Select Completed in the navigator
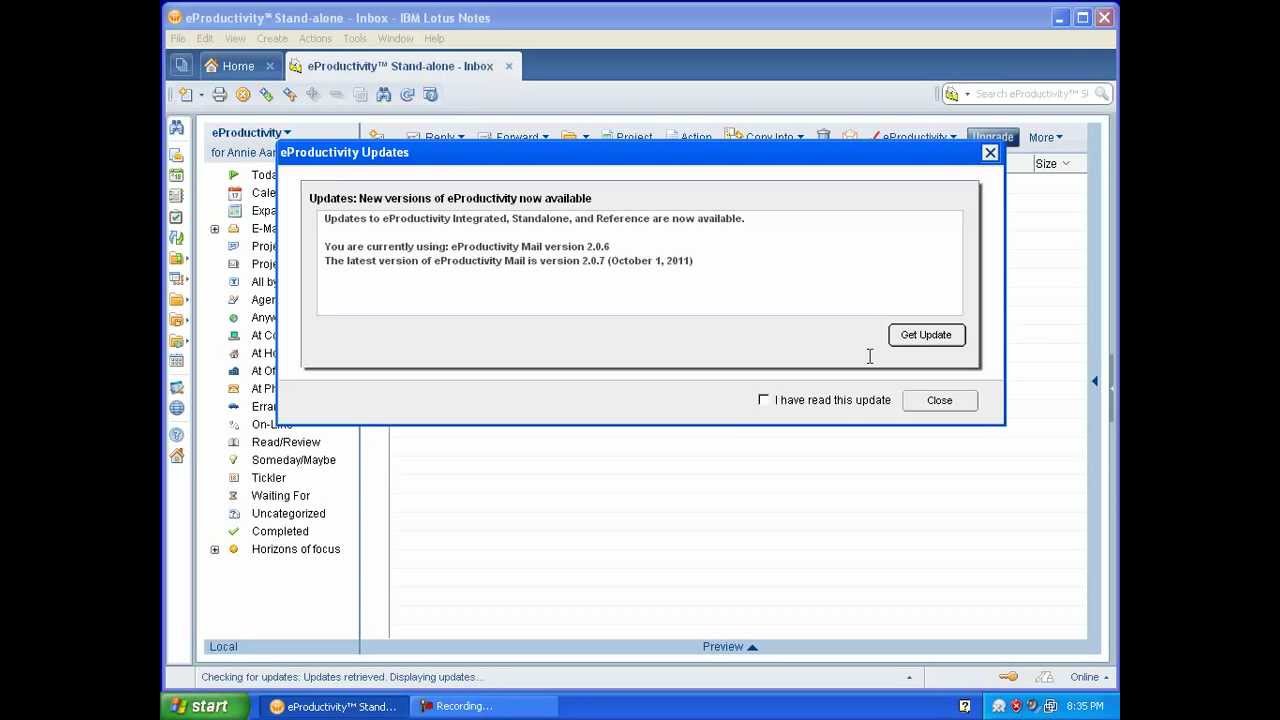 [x=280, y=532]
